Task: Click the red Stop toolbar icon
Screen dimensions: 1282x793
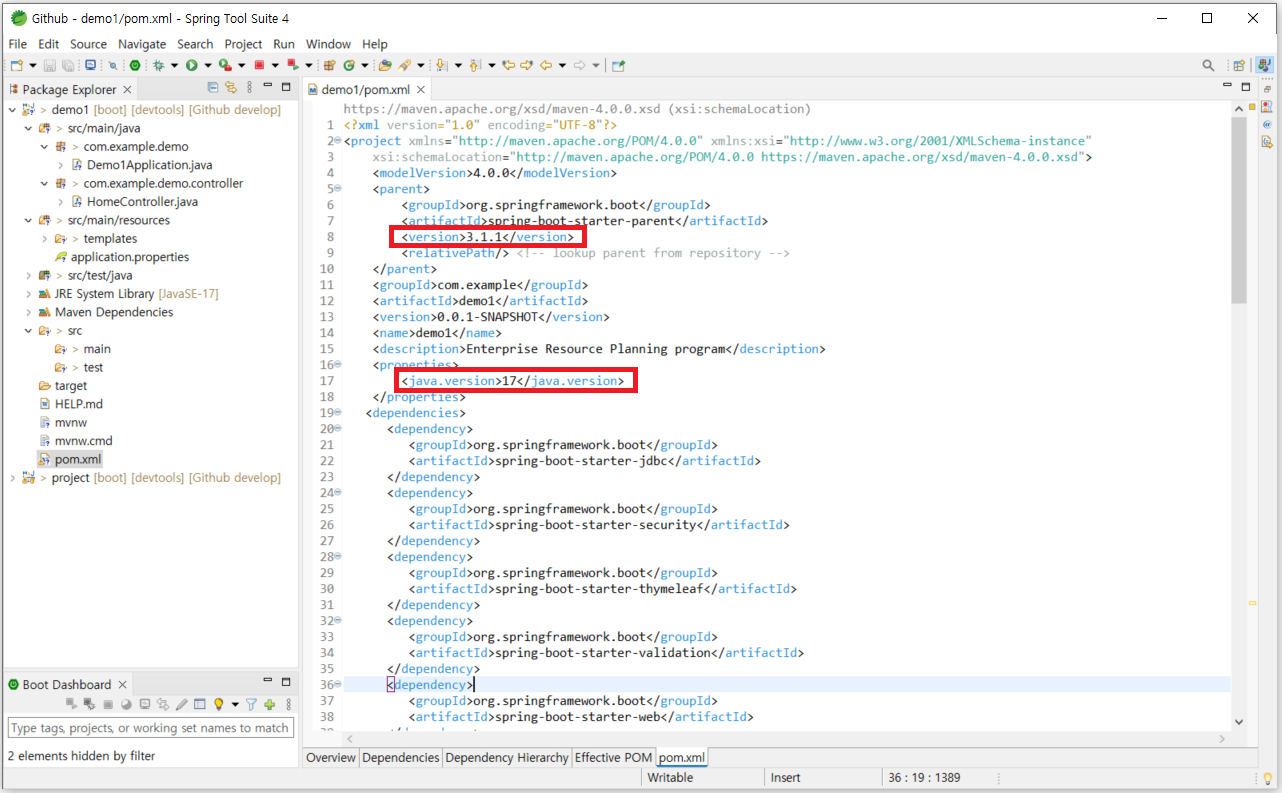Action: pyautogui.click(x=259, y=65)
